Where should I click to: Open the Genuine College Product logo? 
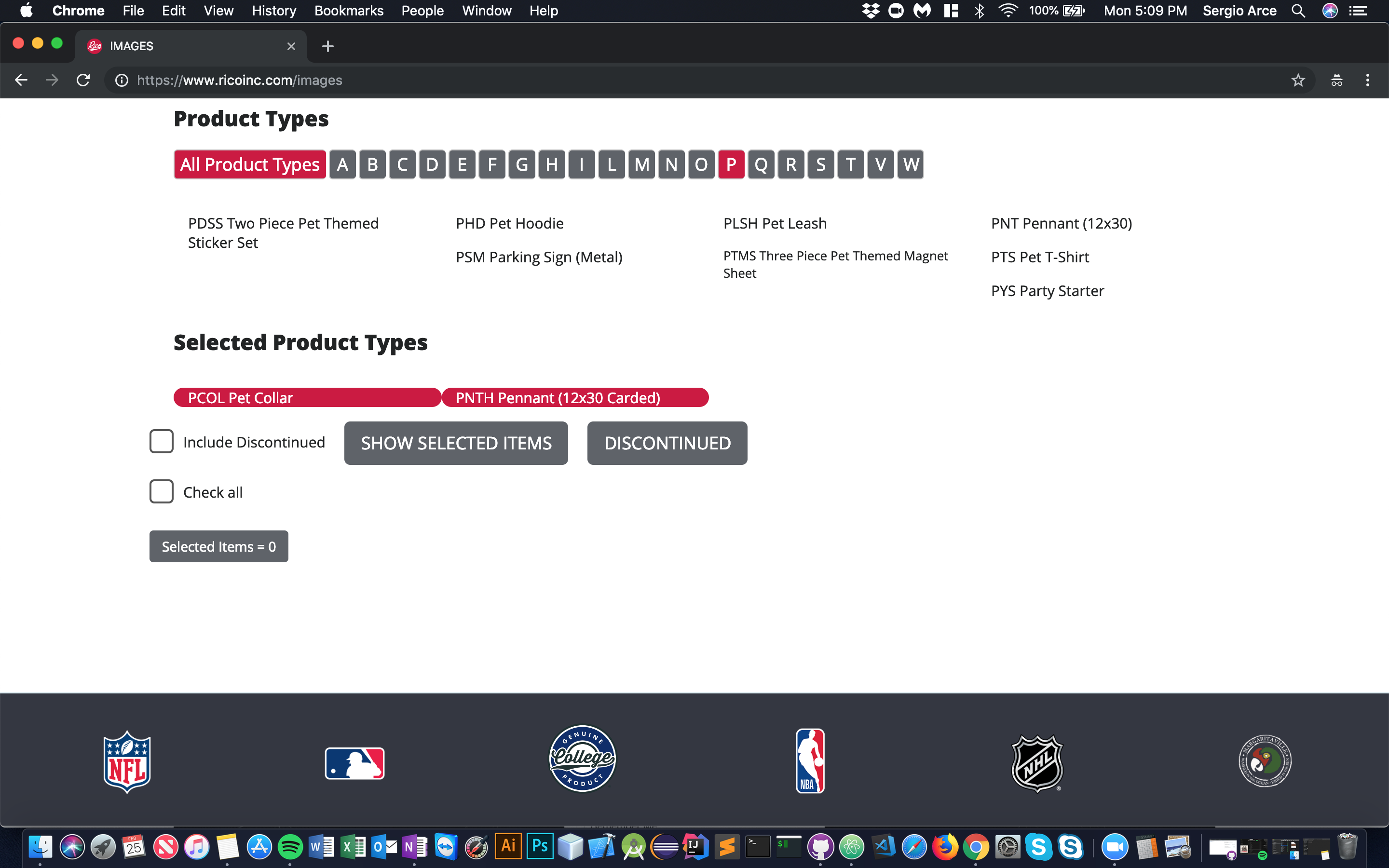tap(582, 759)
